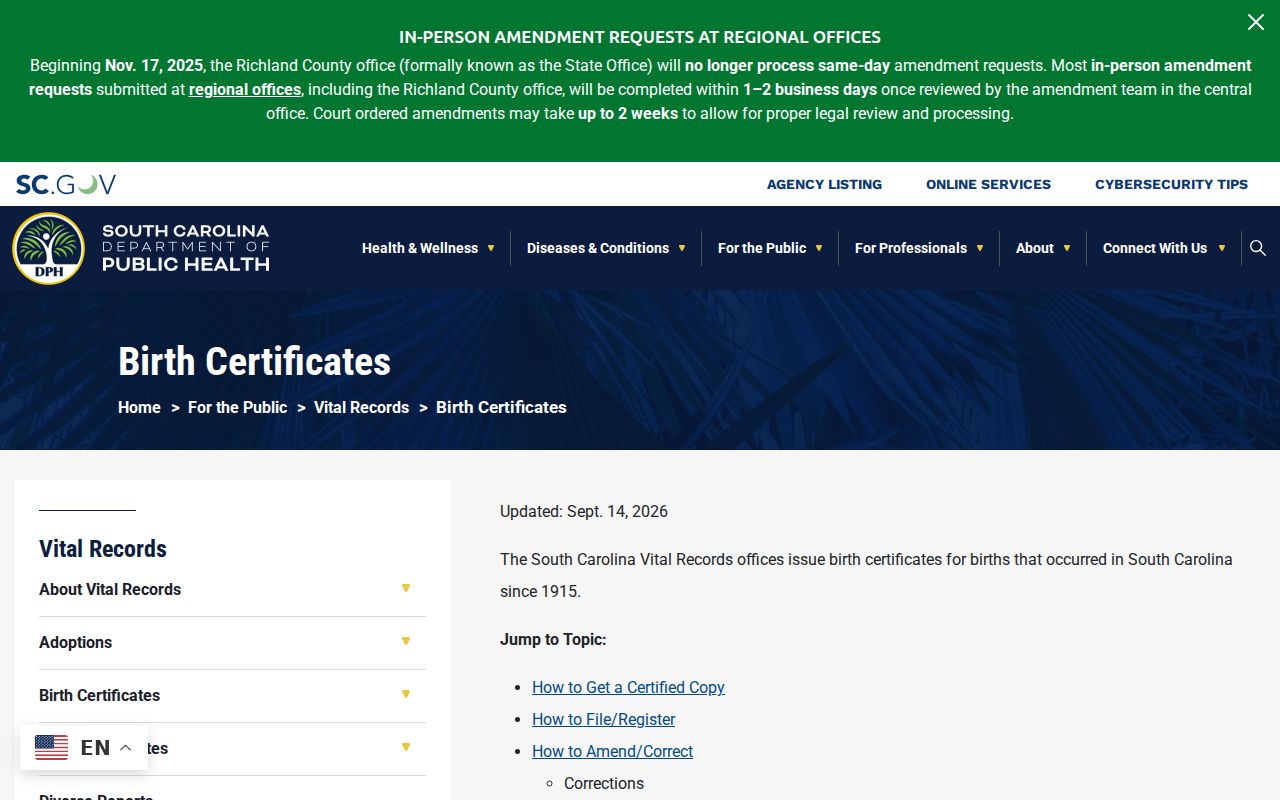Open the site search magnifier icon
Image resolution: width=1280 pixels, height=800 pixels.
click(1258, 248)
